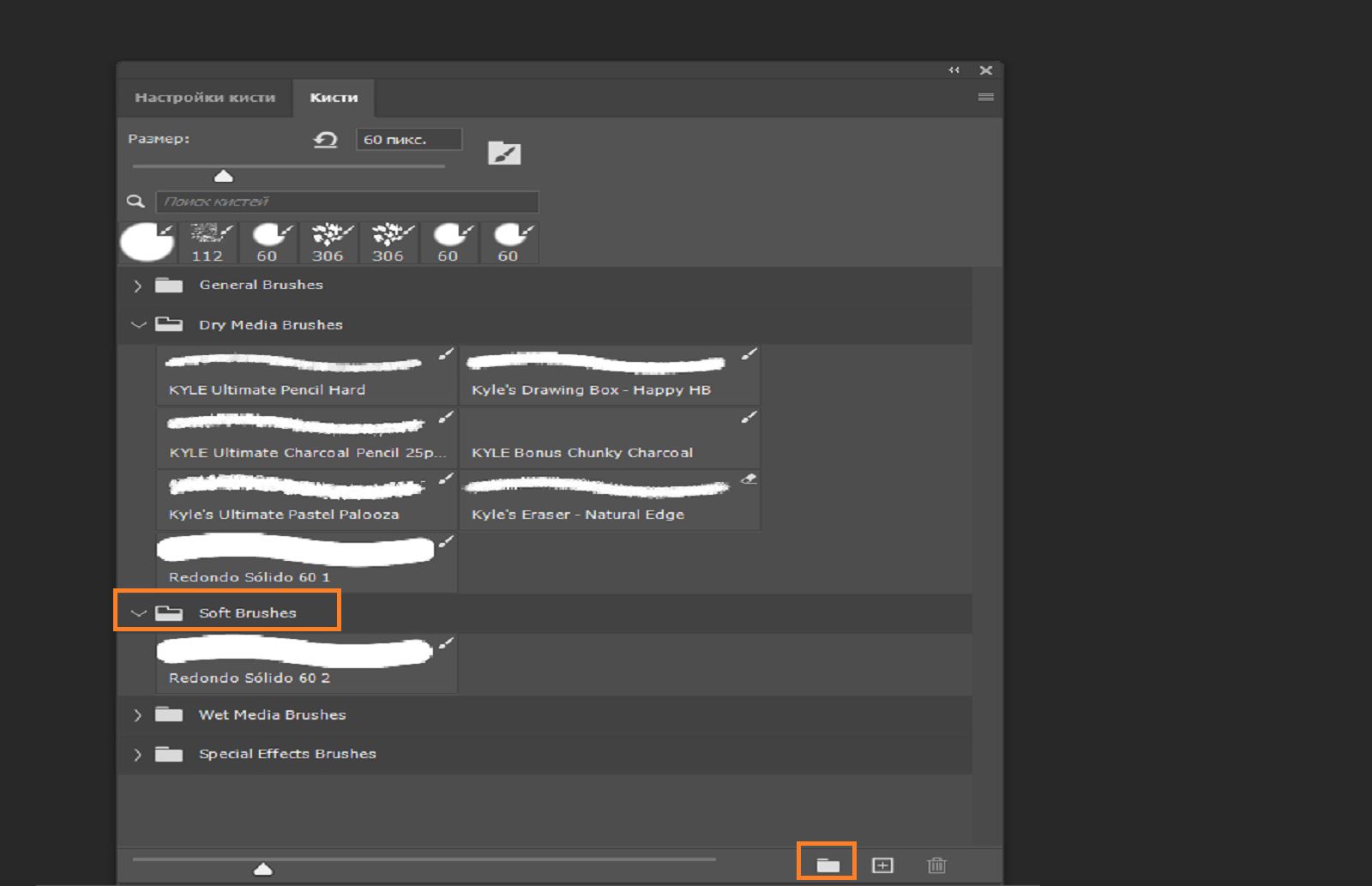The height and width of the screenshot is (886, 1372).
Task: Select the KYLE Ultimate Charcoal Pencil brush
Action: click(306, 437)
